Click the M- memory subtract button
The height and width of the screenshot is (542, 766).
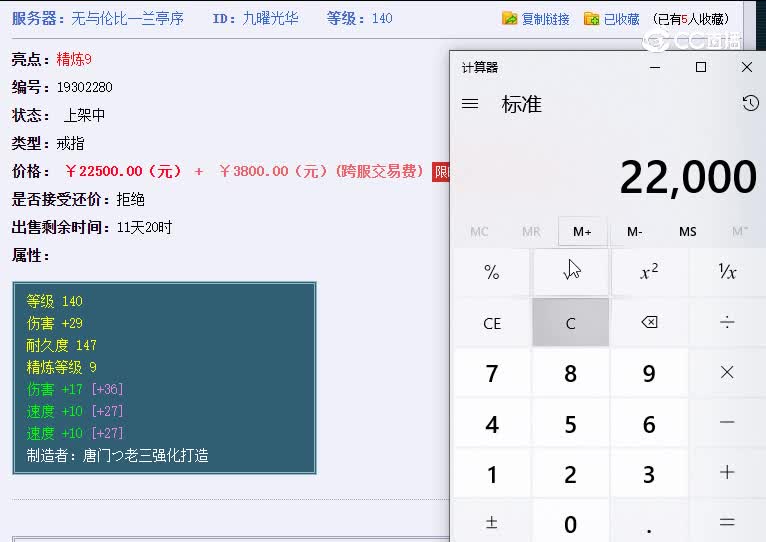click(635, 232)
